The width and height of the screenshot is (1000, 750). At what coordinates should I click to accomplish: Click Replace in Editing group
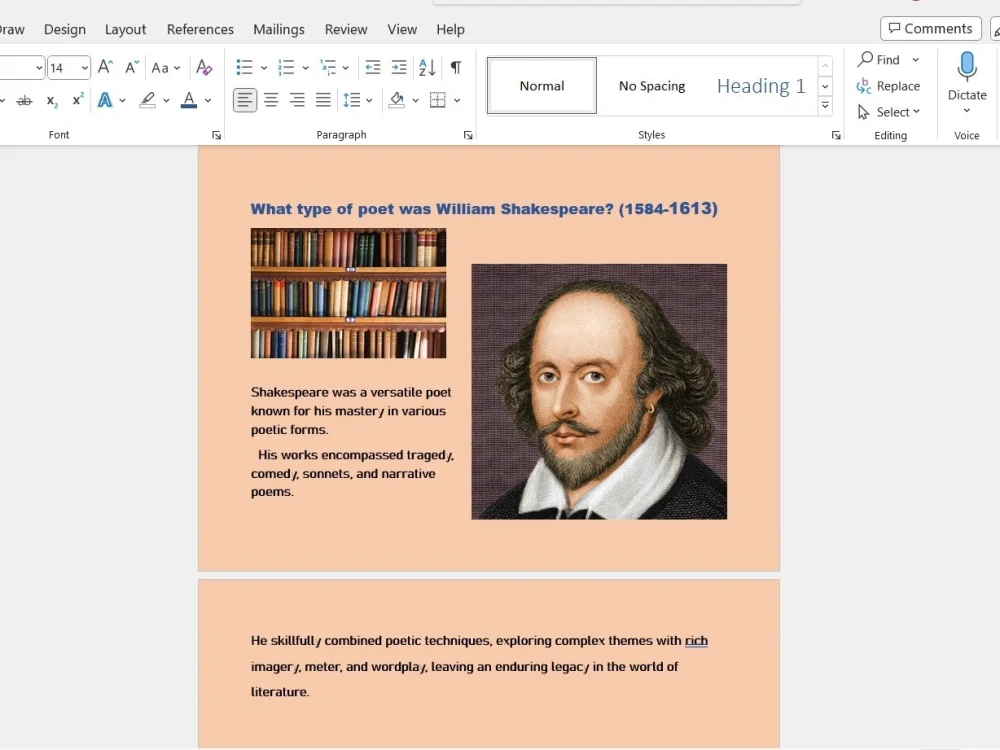(888, 85)
